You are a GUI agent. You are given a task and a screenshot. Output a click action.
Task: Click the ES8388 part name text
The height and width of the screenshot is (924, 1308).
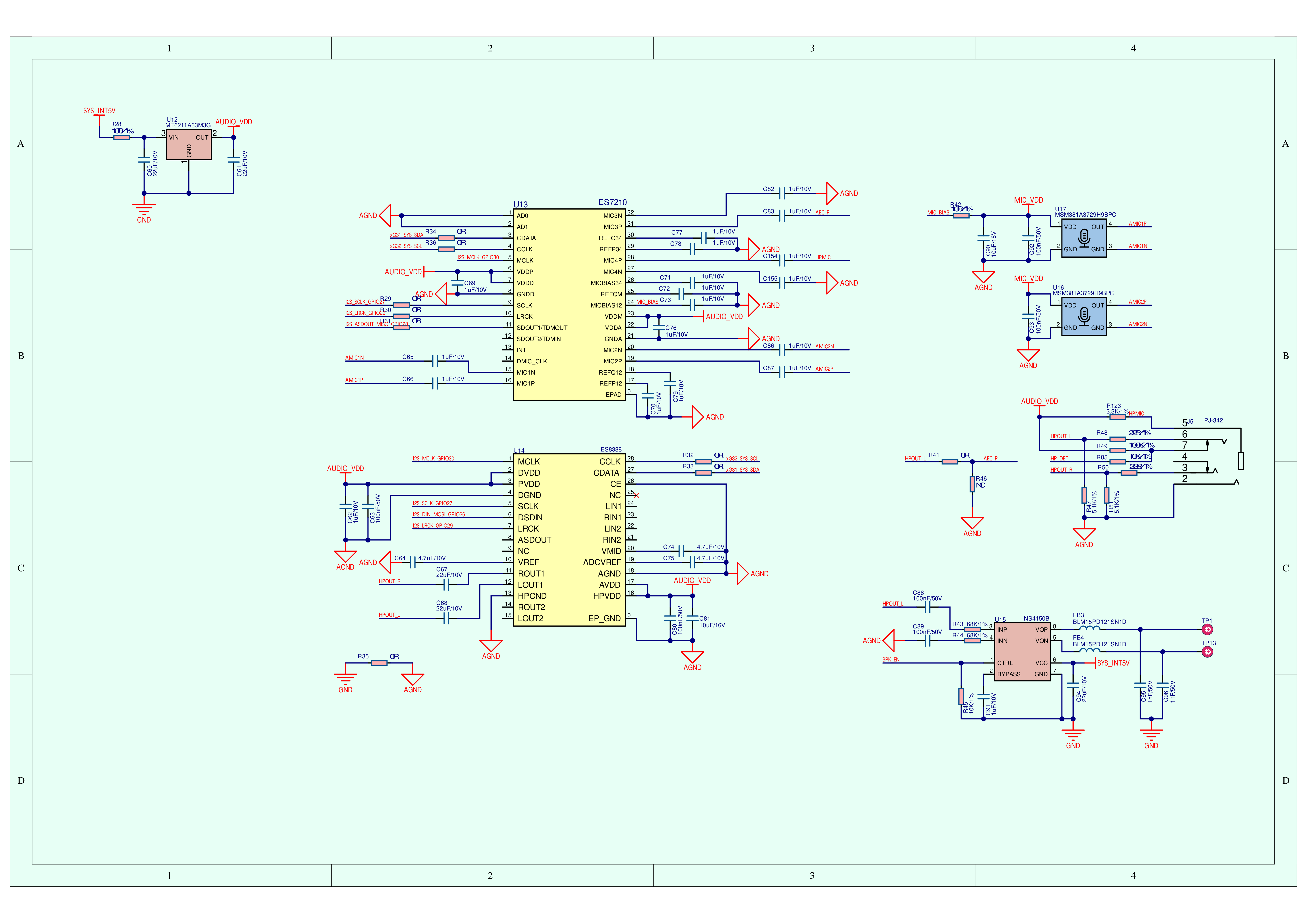point(611,449)
